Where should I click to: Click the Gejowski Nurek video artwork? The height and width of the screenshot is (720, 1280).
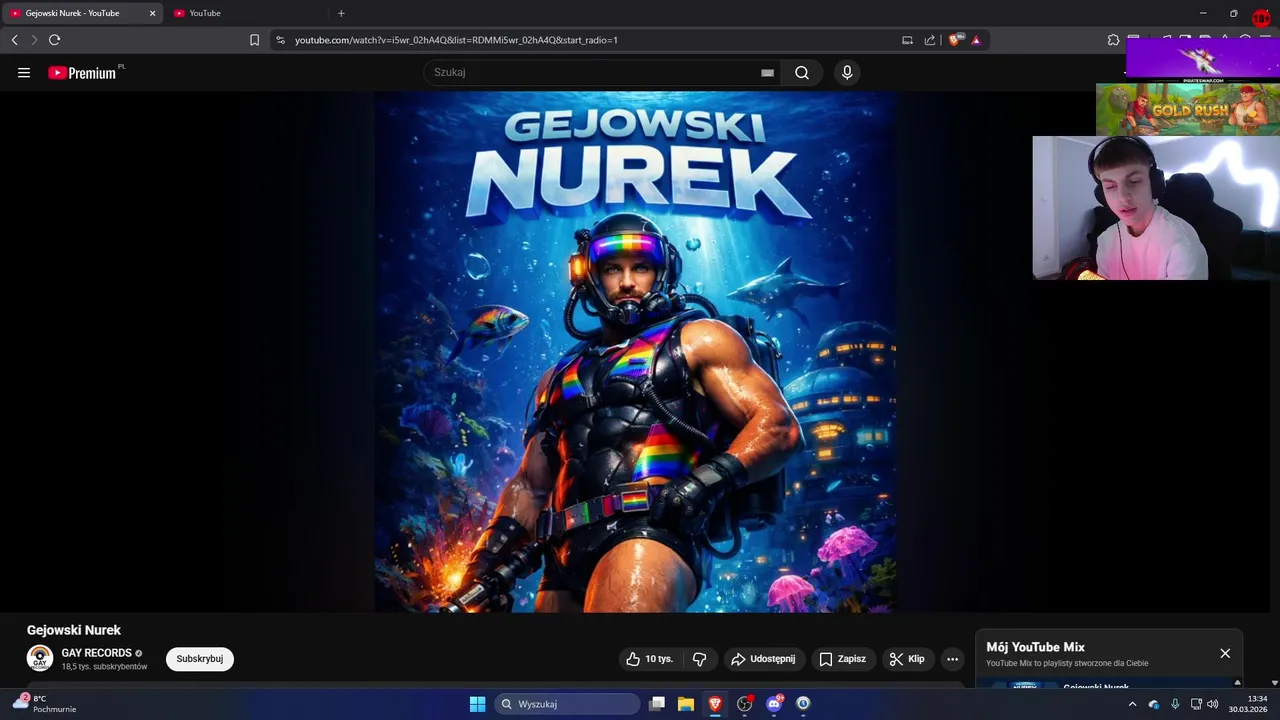(x=635, y=352)
